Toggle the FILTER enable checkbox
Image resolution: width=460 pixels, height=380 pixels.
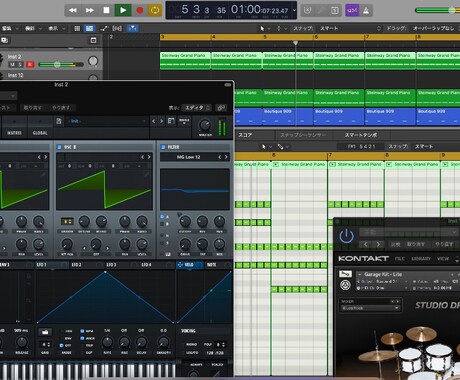[163, 147]
